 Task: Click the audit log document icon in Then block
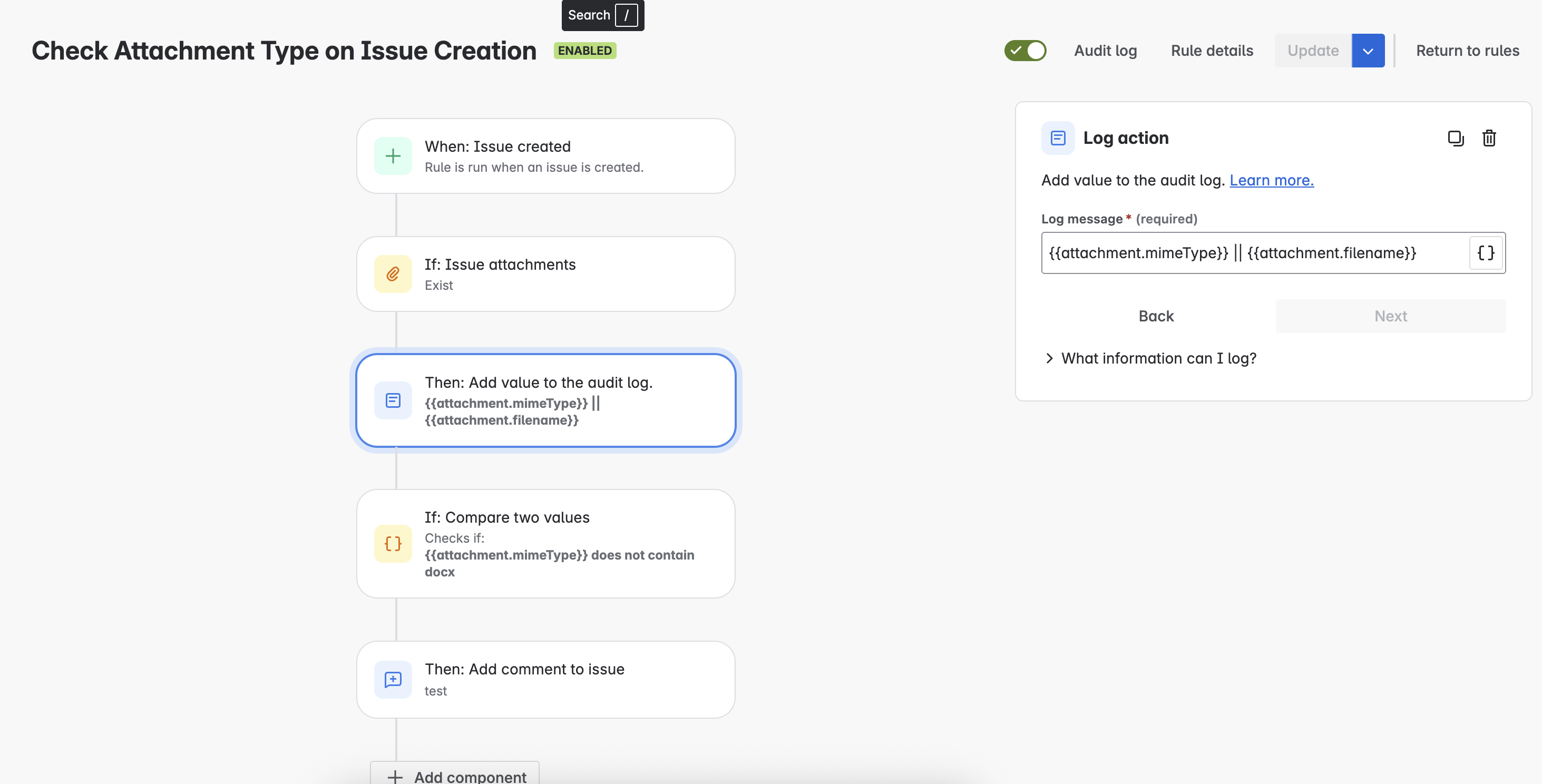point(393,400)
